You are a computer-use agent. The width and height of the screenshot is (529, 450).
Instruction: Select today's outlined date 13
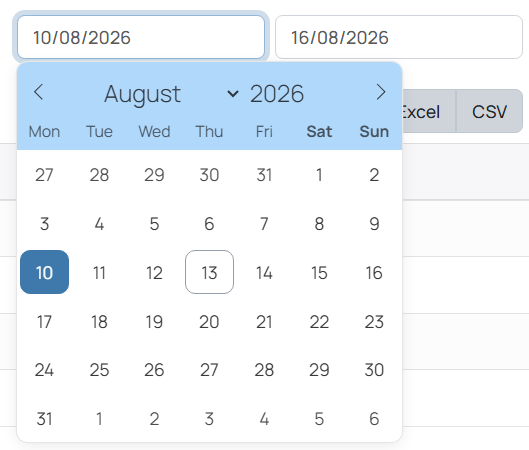(209, 272)
